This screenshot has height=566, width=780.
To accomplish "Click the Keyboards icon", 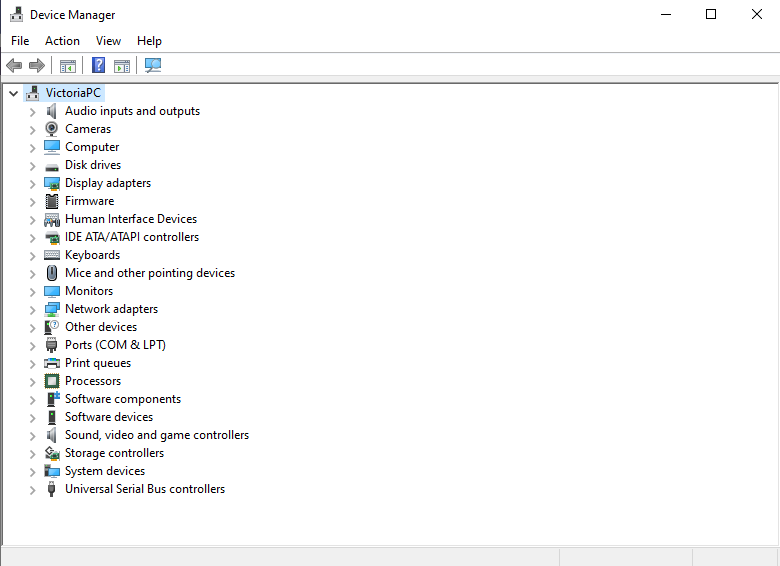I will tap(52, 255).
